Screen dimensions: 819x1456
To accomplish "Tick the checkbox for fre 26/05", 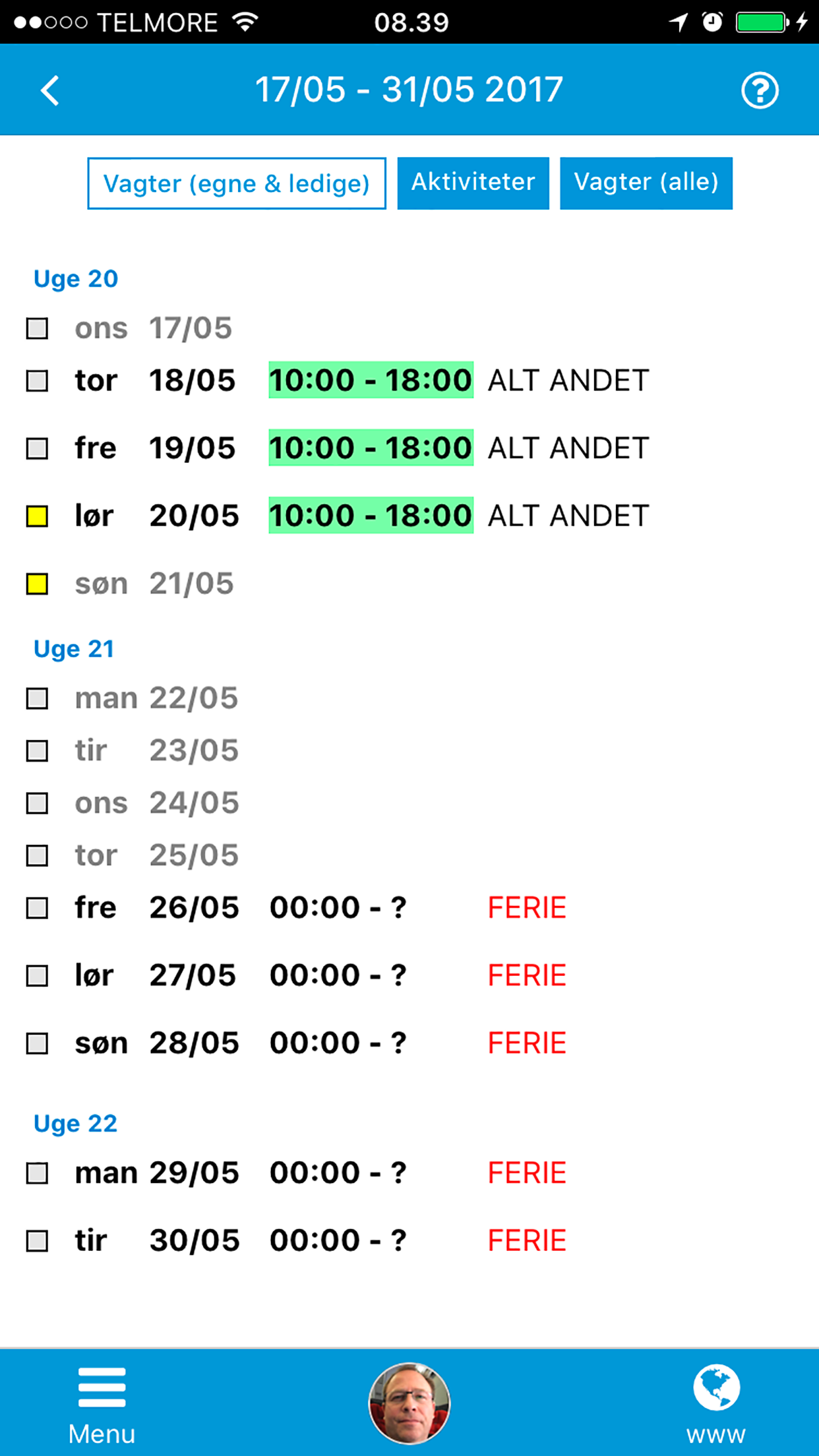I will point(37,908).
